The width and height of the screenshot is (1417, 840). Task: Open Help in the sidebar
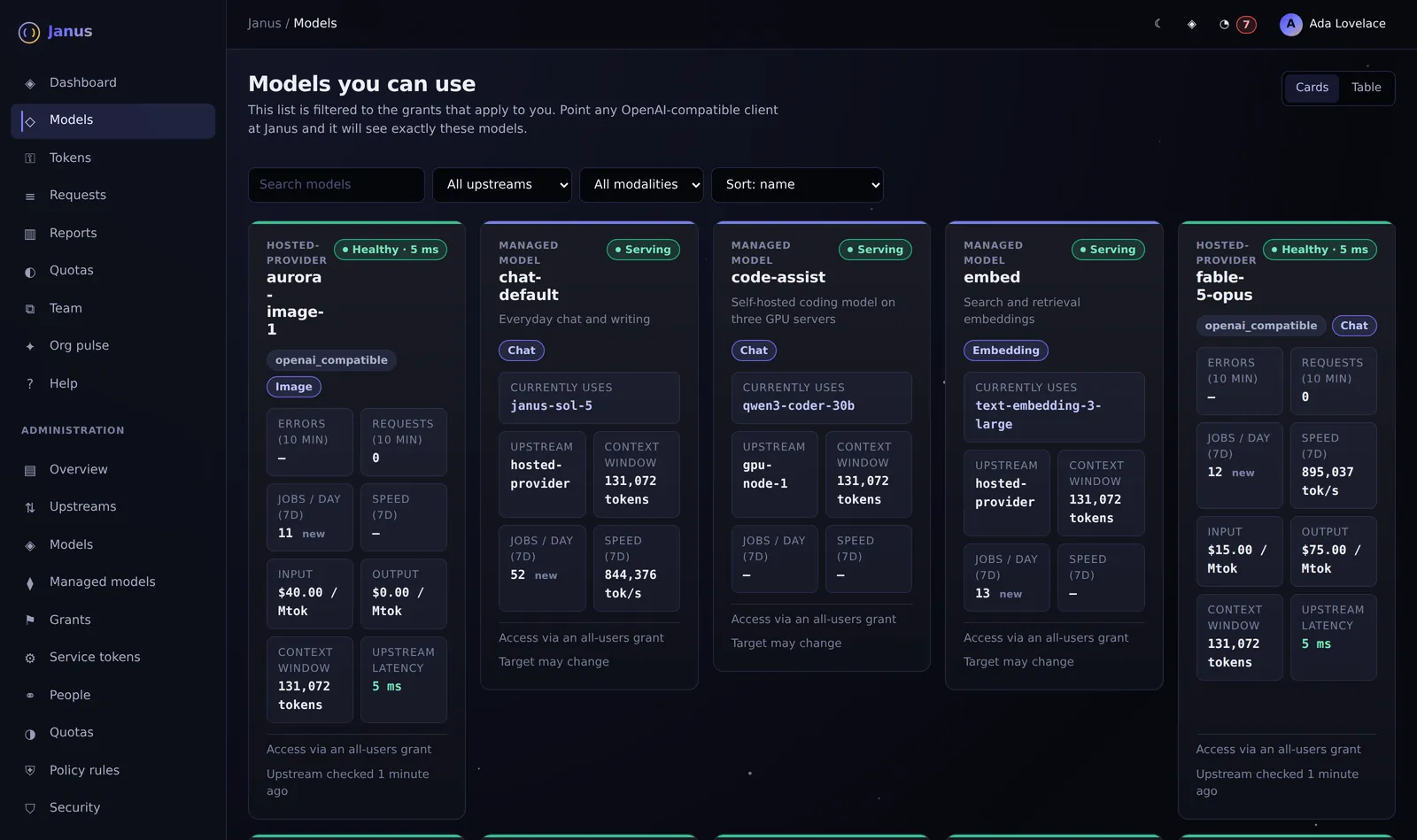(112, 383)
